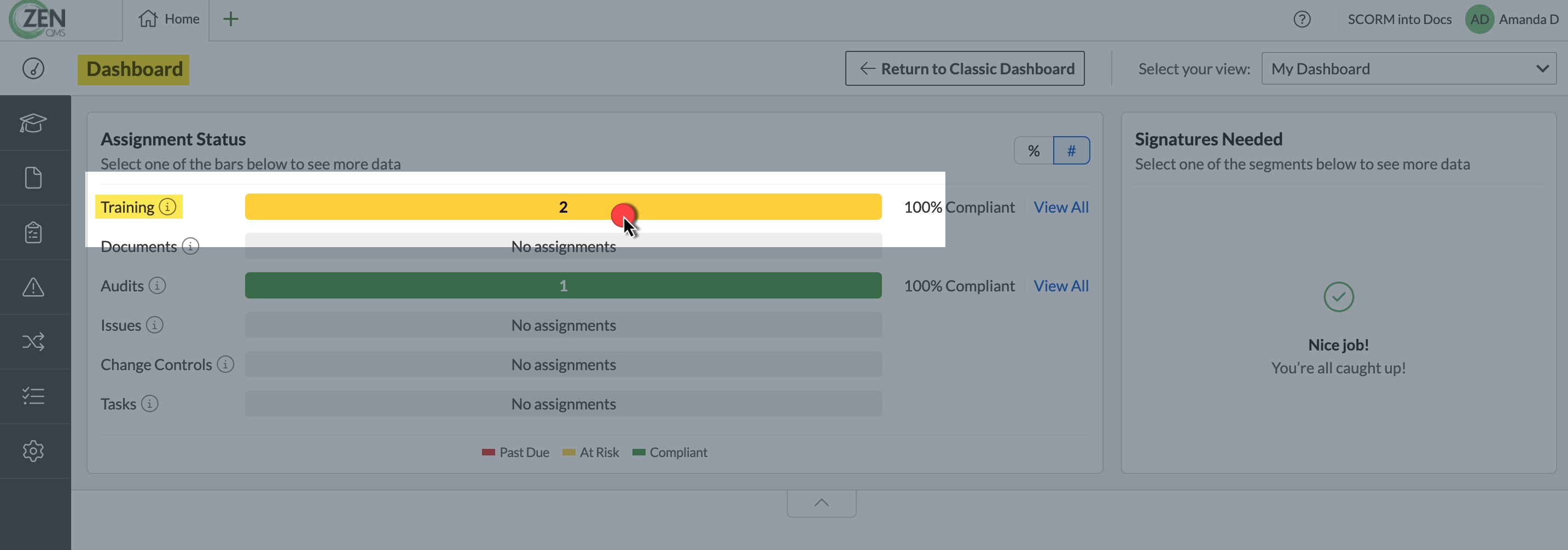Select the Home tab
The image size is (1568, 550).
coord(169,19)
